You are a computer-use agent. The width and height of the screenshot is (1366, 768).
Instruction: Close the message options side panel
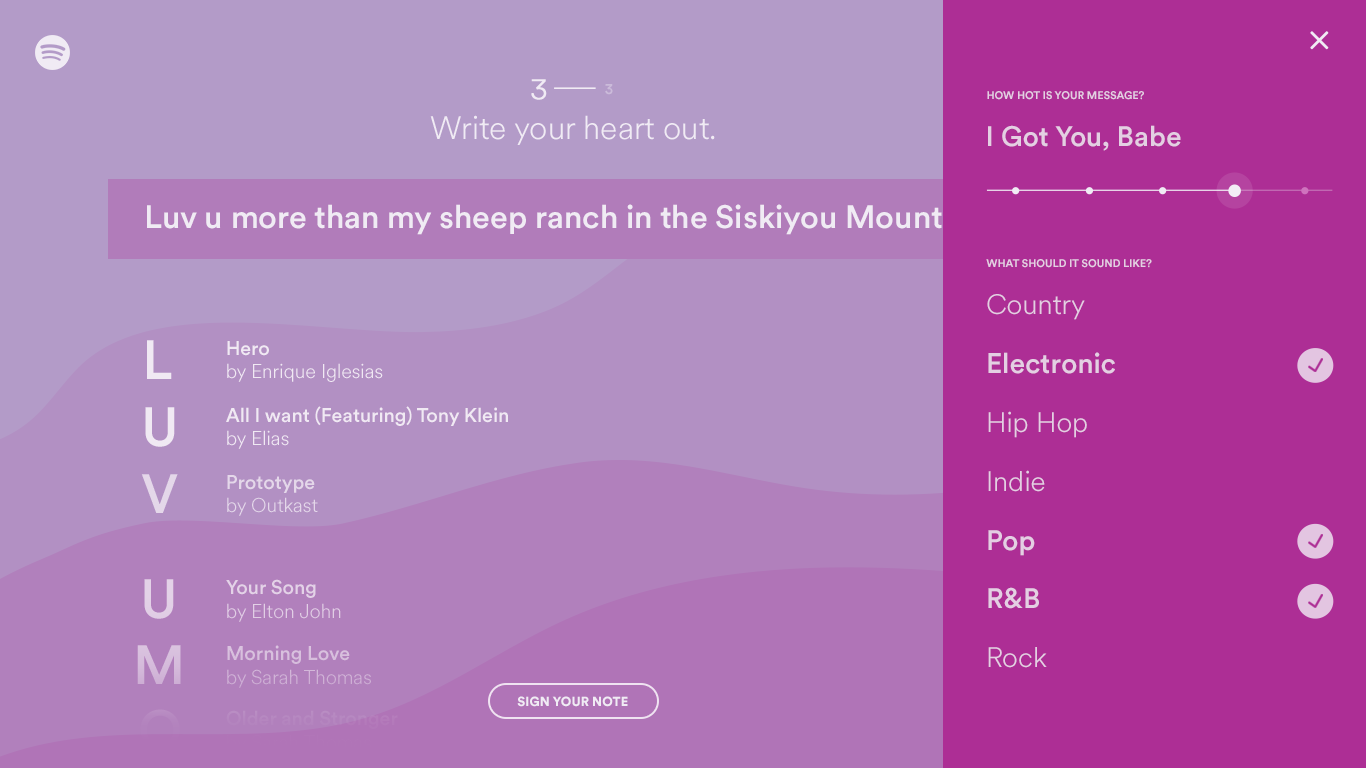pos(1319,40)
